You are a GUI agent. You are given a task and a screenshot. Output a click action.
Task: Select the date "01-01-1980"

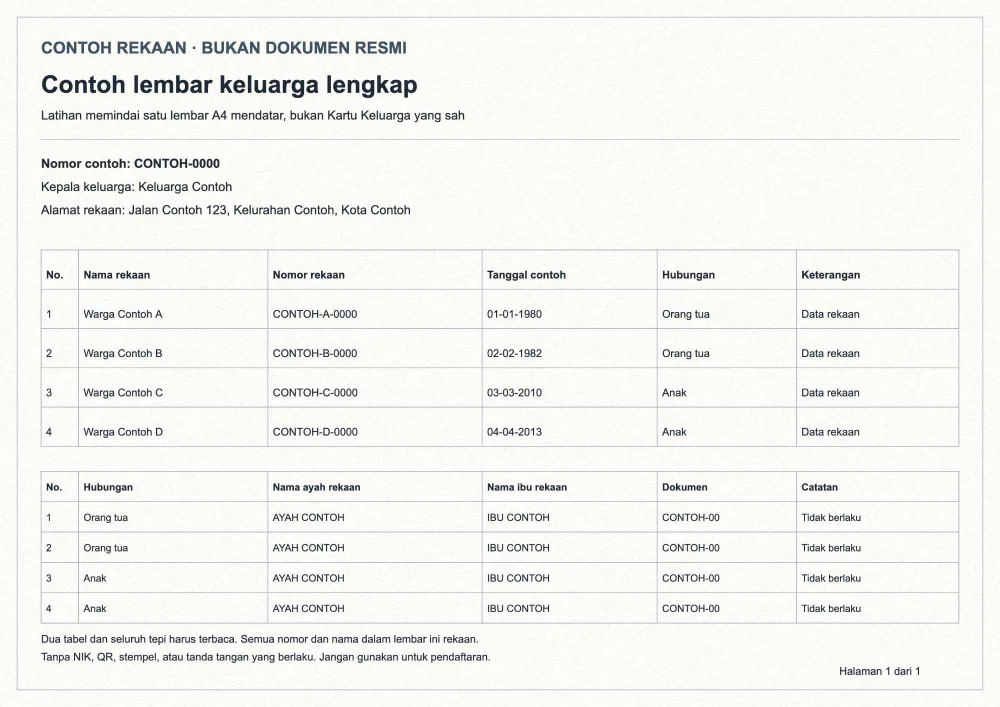(x=515, y=314)
